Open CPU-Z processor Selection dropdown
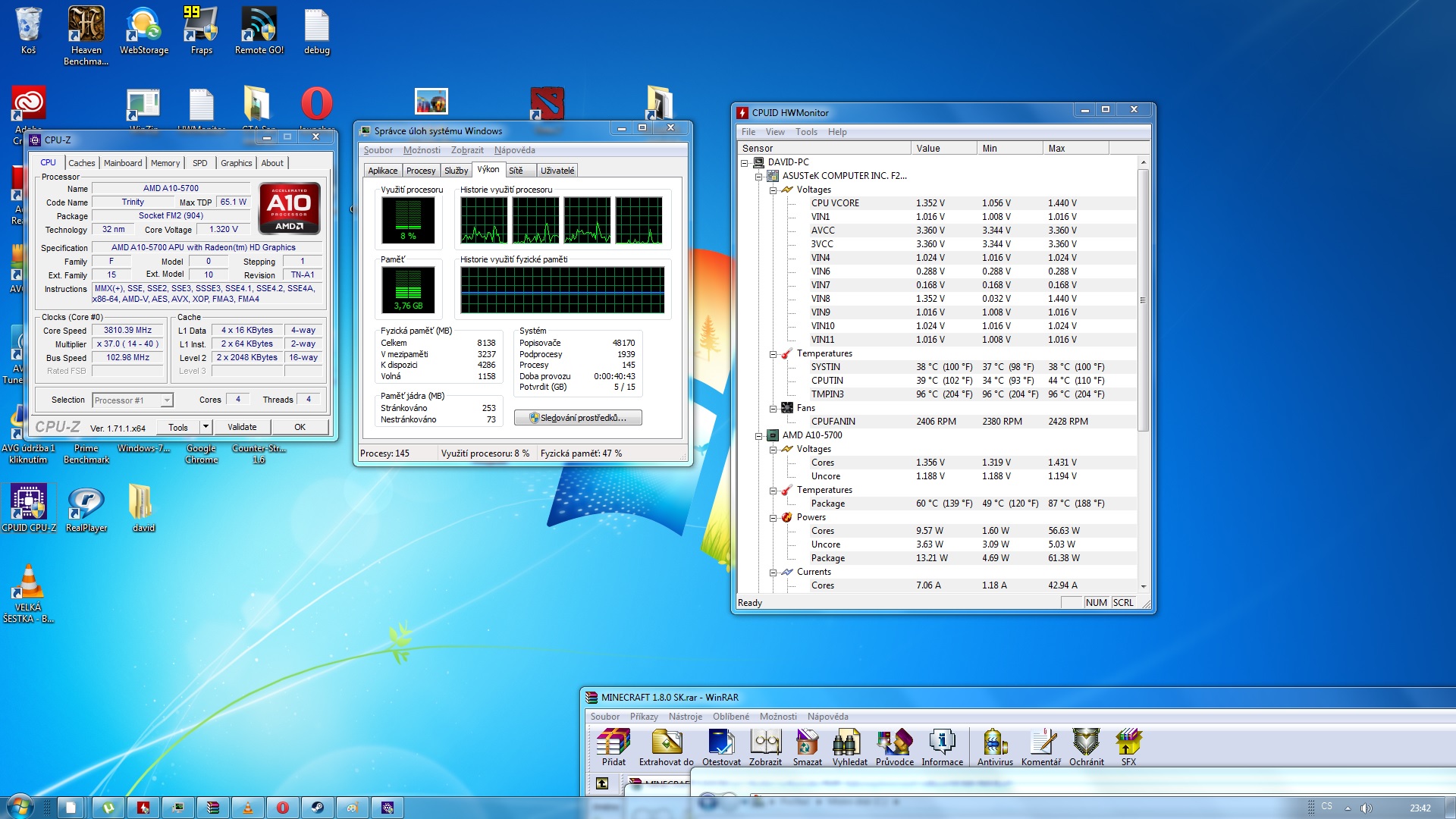Image resolution: width=1456 pixels, height=819 pixels. click(x=132, y=400)
